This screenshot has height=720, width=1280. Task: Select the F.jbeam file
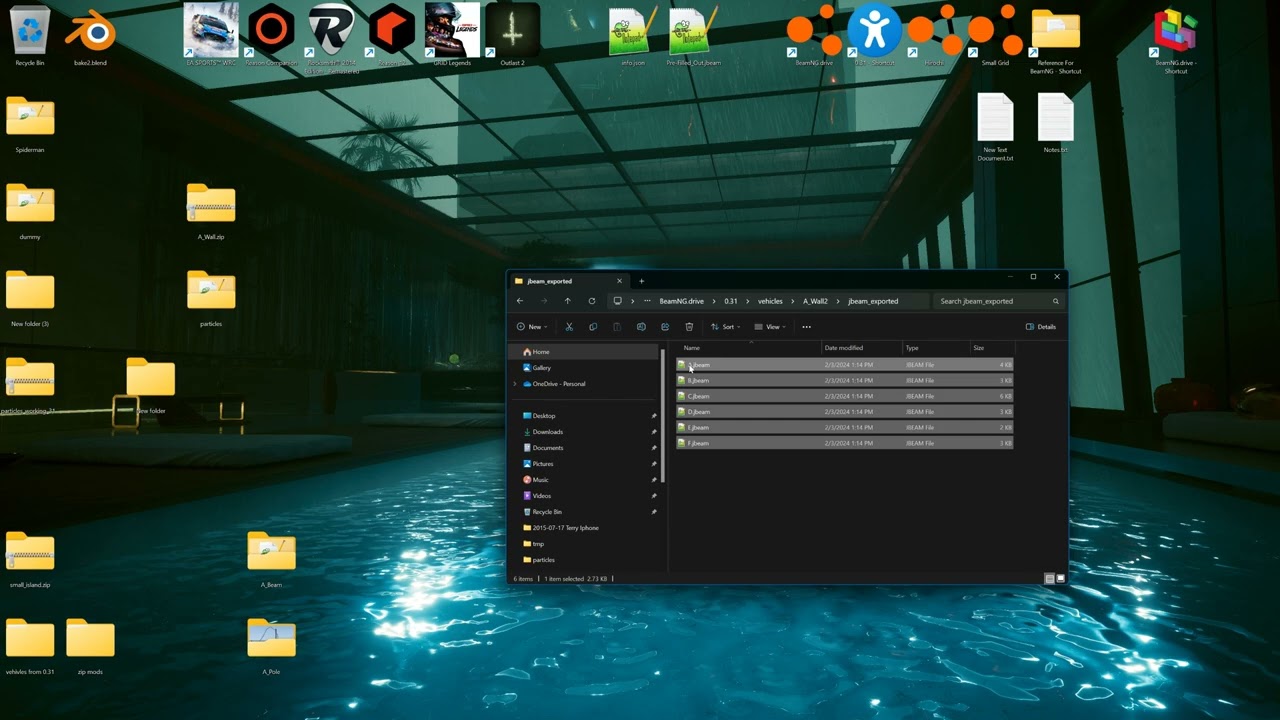click(845, 443)
